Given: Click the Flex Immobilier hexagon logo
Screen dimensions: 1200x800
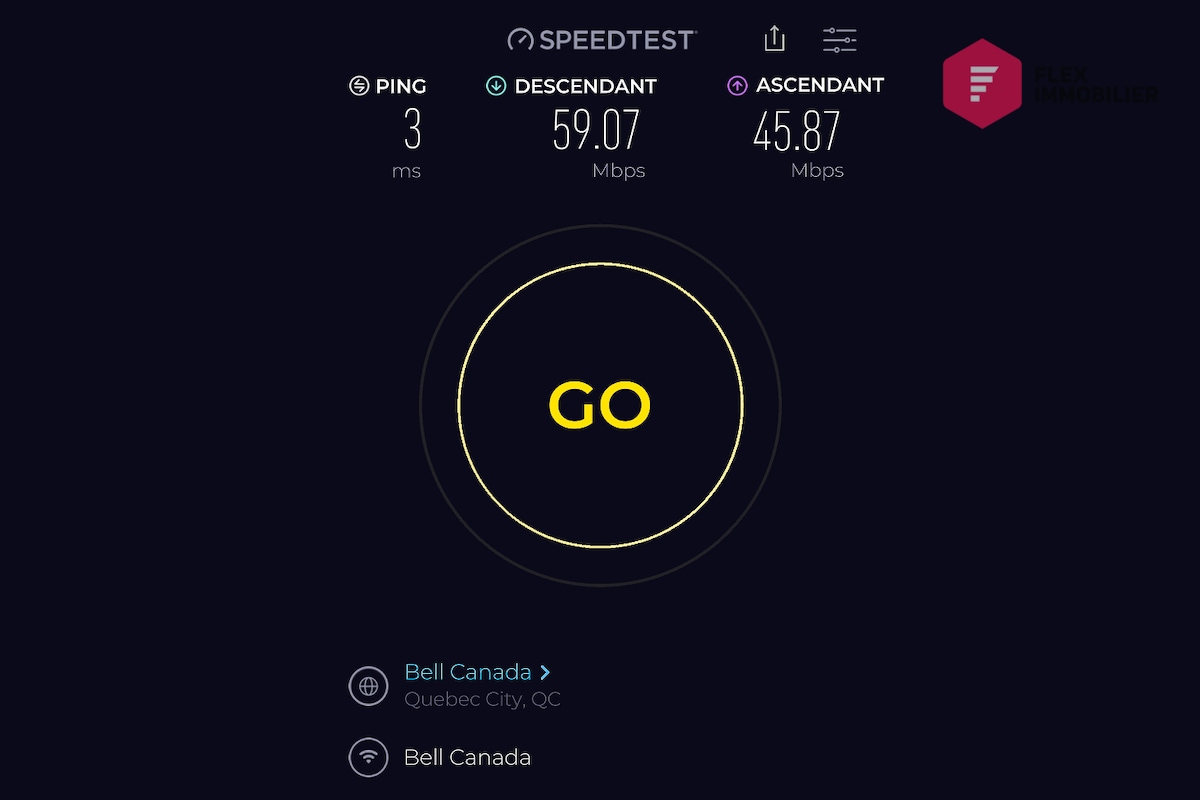Looking at the screenshot, I should point(982,83).
